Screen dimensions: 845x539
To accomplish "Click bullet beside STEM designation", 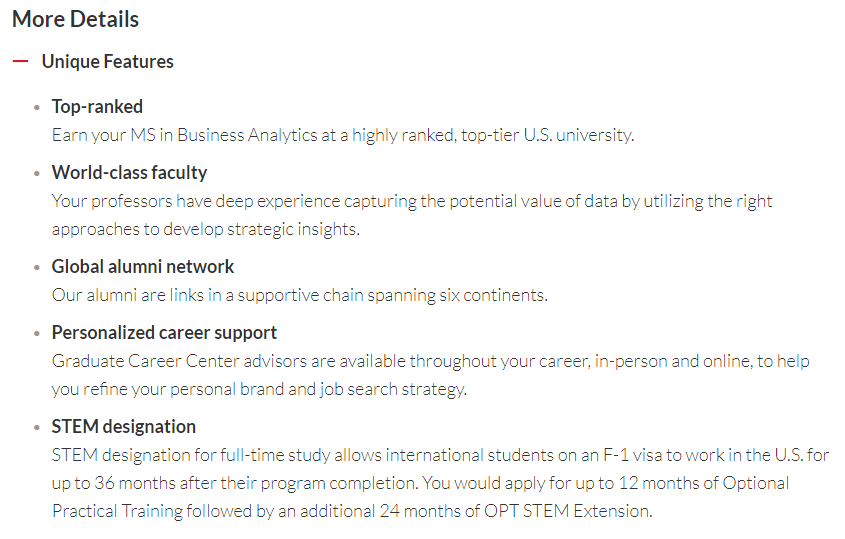I will [x=37, y=428].
